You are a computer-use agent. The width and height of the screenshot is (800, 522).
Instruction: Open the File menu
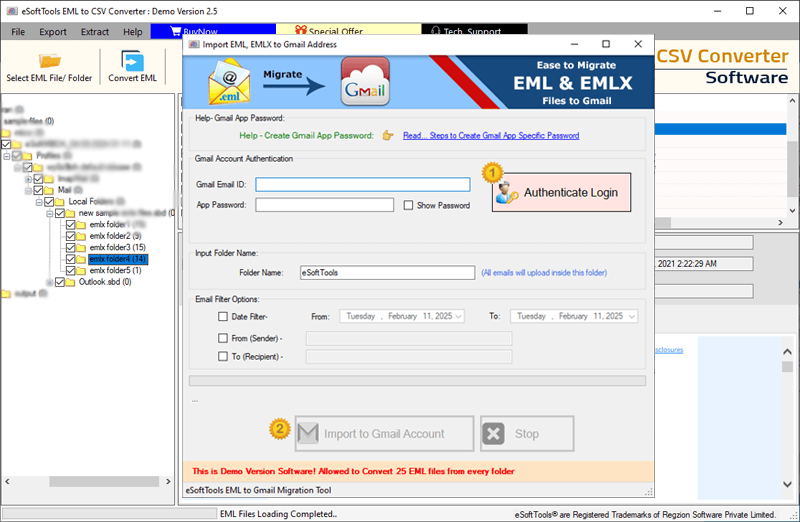coord(18,32)
